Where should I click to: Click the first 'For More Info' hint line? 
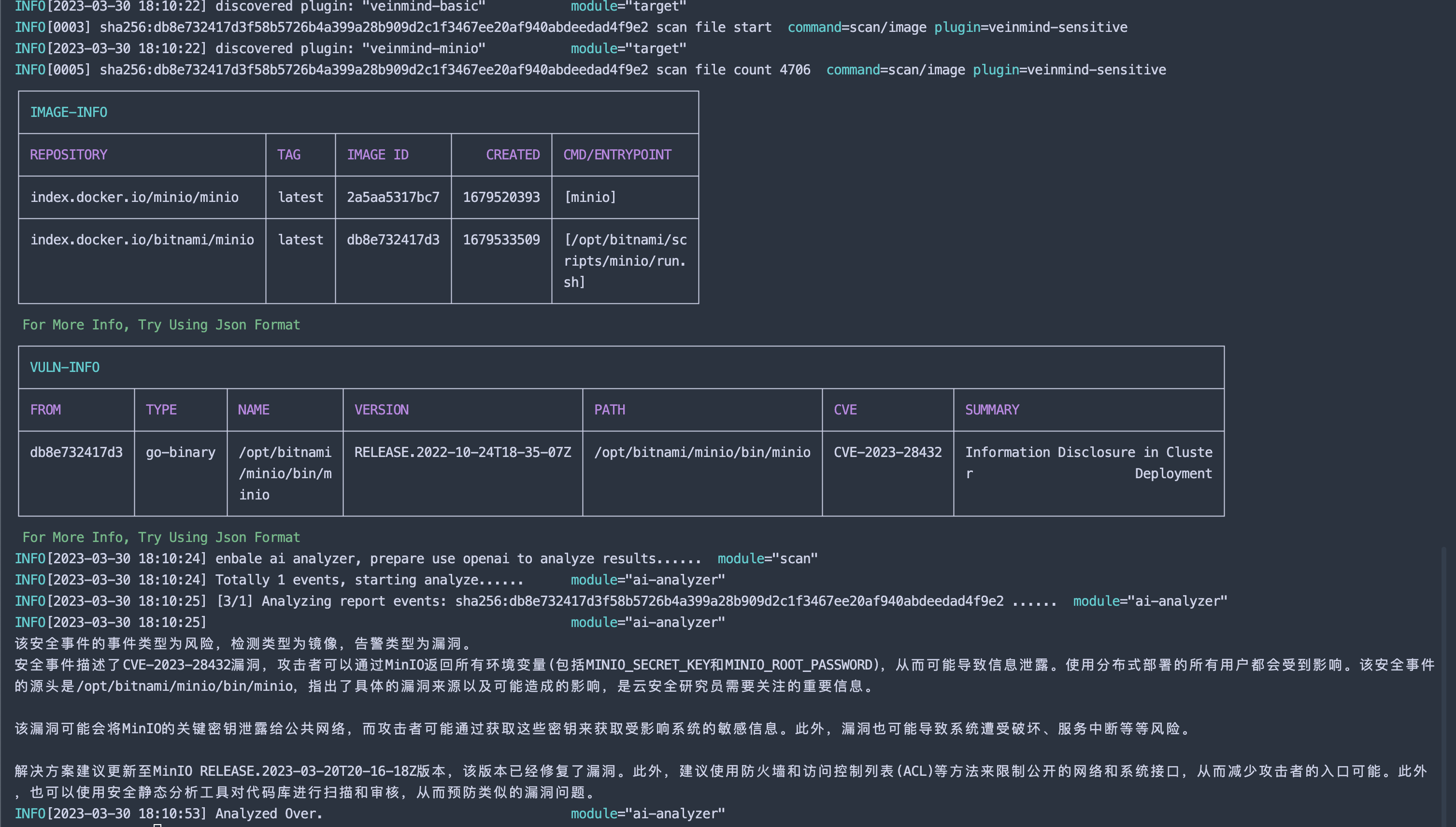pos(161,325)
